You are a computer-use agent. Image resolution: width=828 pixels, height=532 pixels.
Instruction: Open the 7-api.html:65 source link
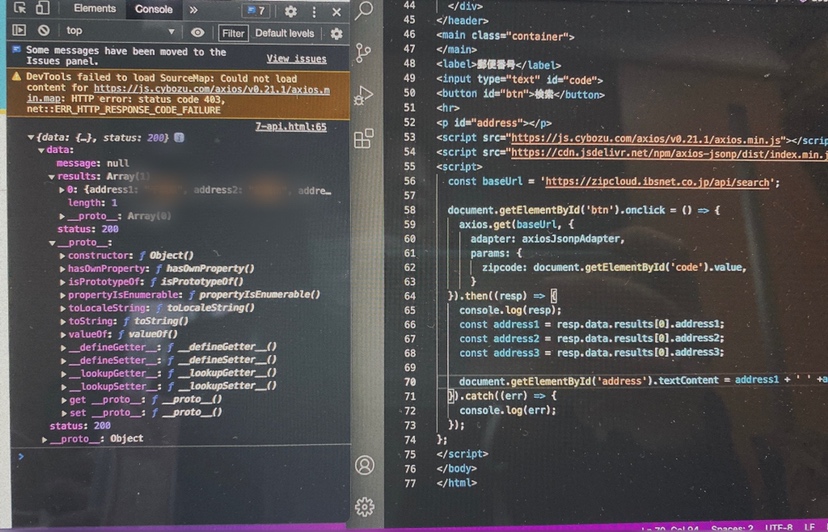point(291,127)
